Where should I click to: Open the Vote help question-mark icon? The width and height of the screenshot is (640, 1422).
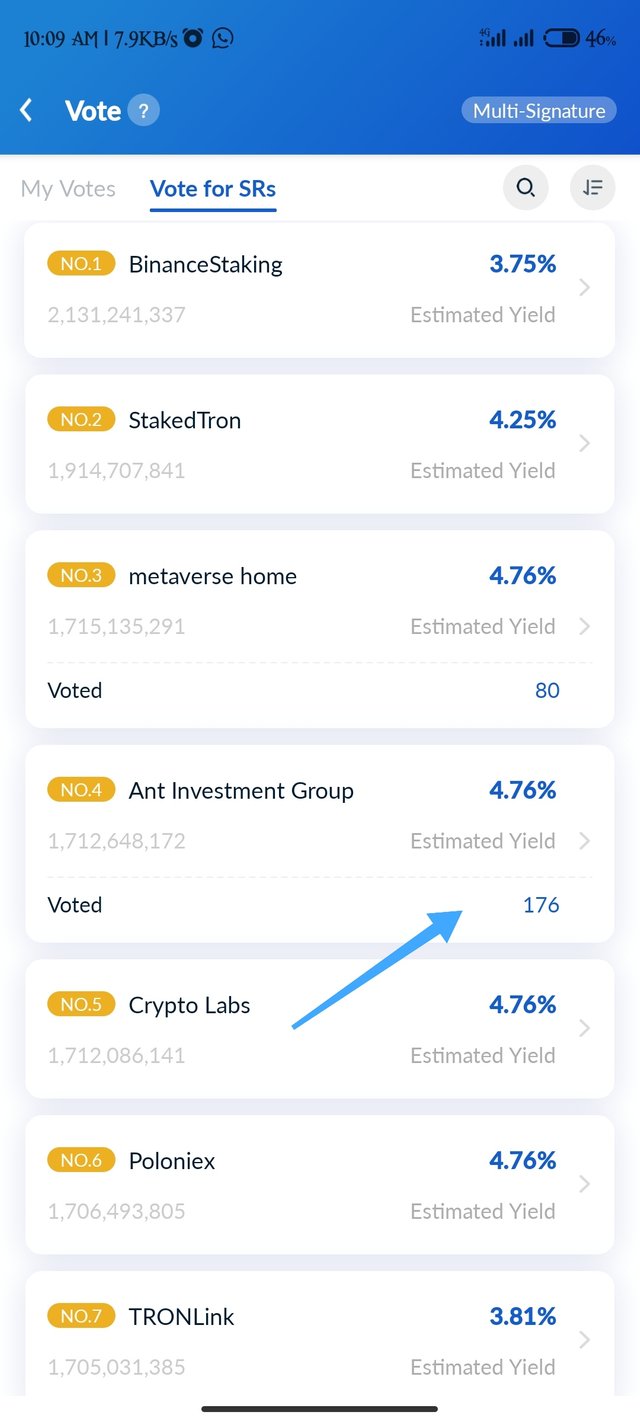point(143,110)
